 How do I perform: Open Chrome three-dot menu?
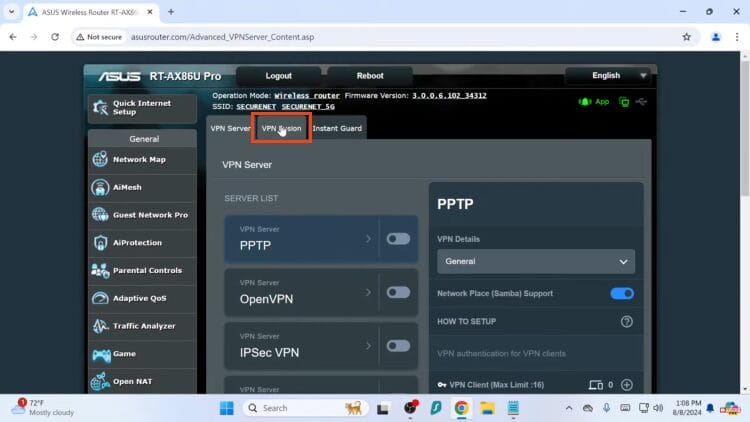point(737,37)
